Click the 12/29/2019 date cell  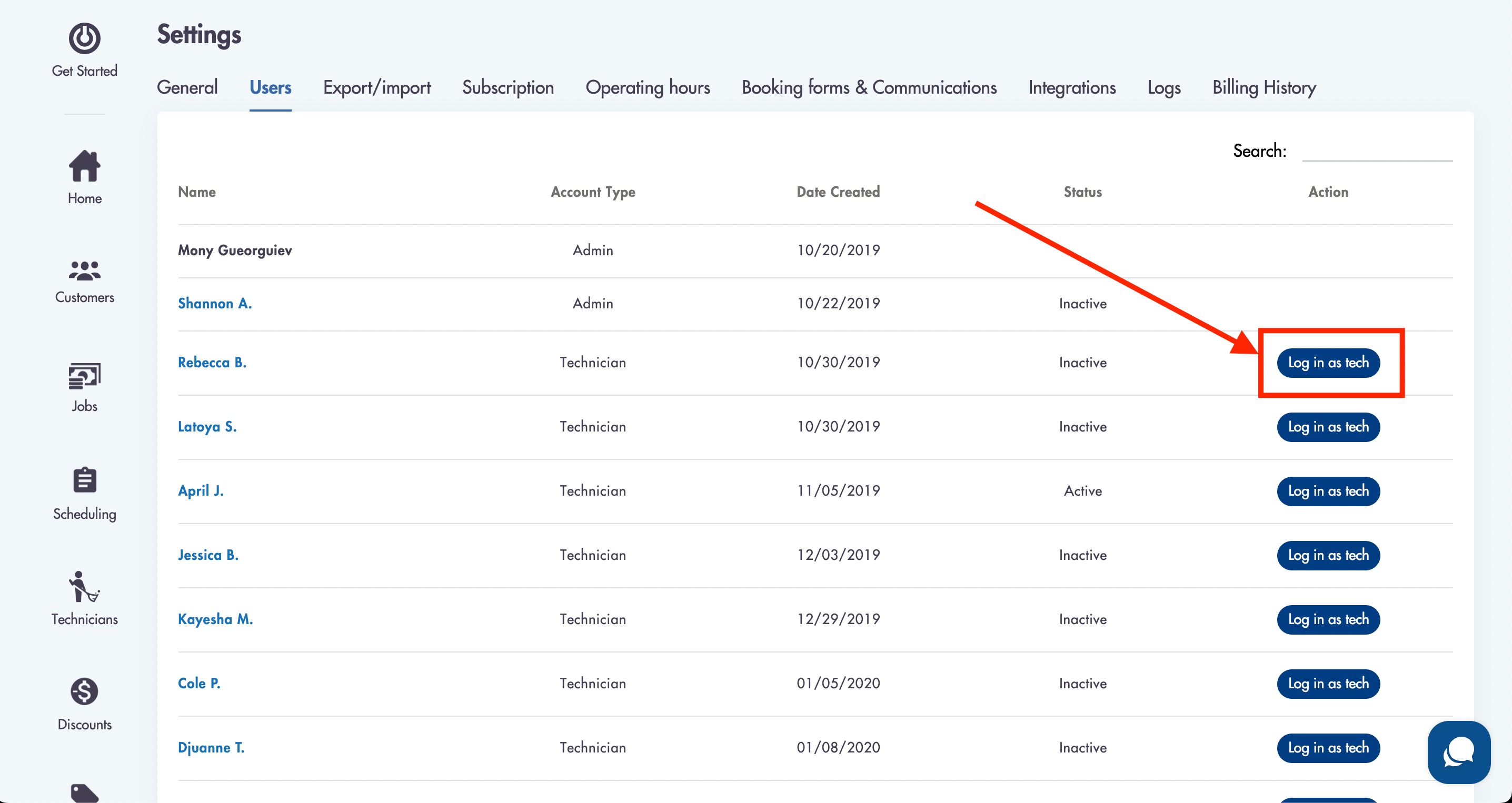click(838, 619)
